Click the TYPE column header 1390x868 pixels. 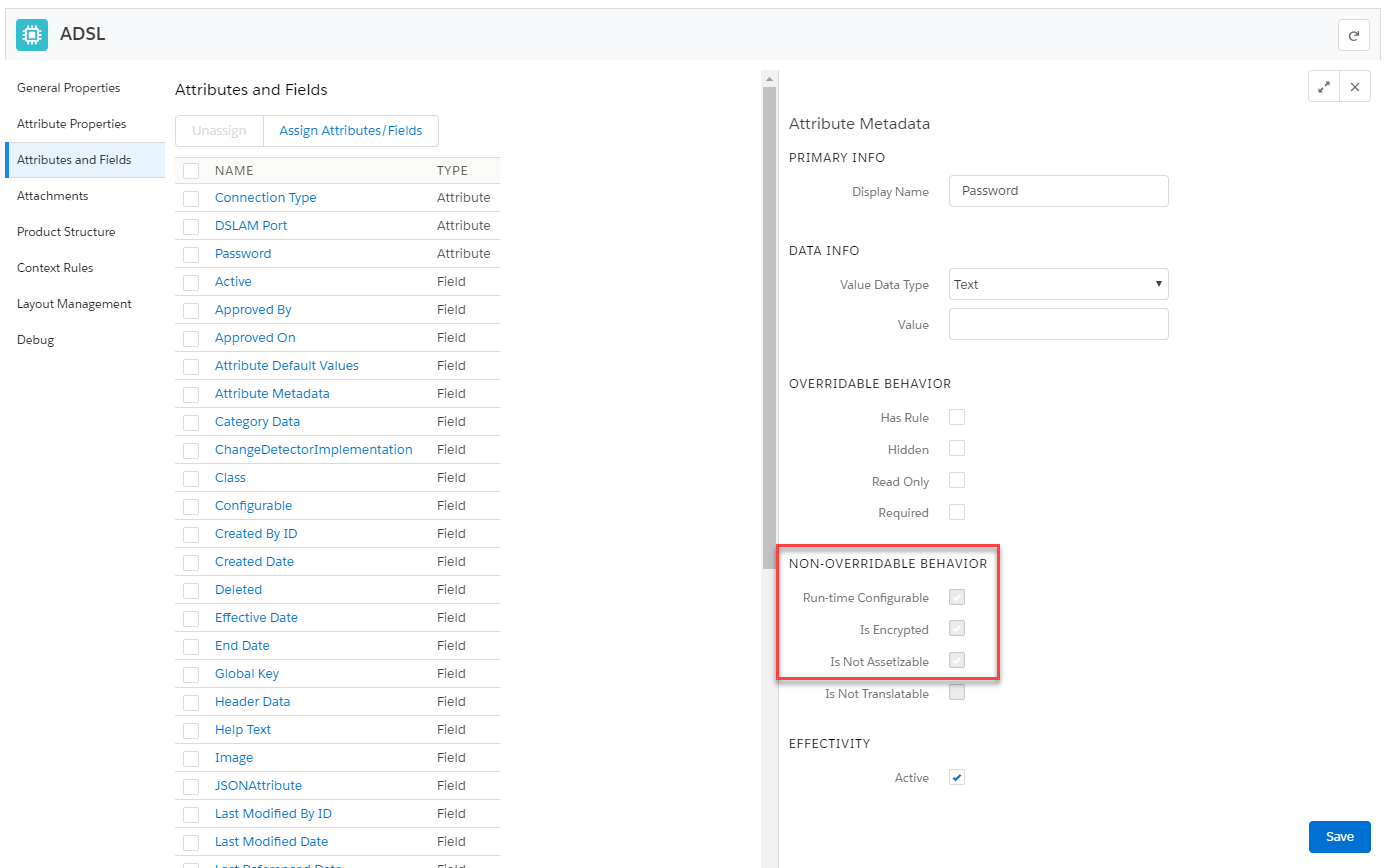coord(452,171)
